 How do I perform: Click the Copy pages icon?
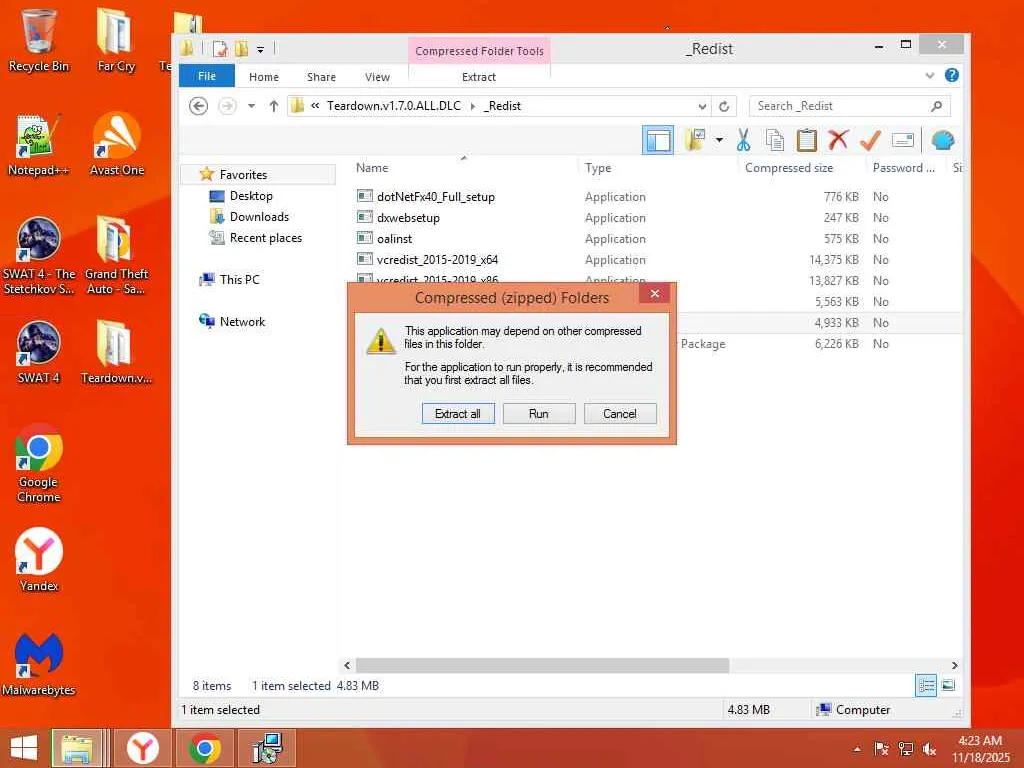click(775, 140)
